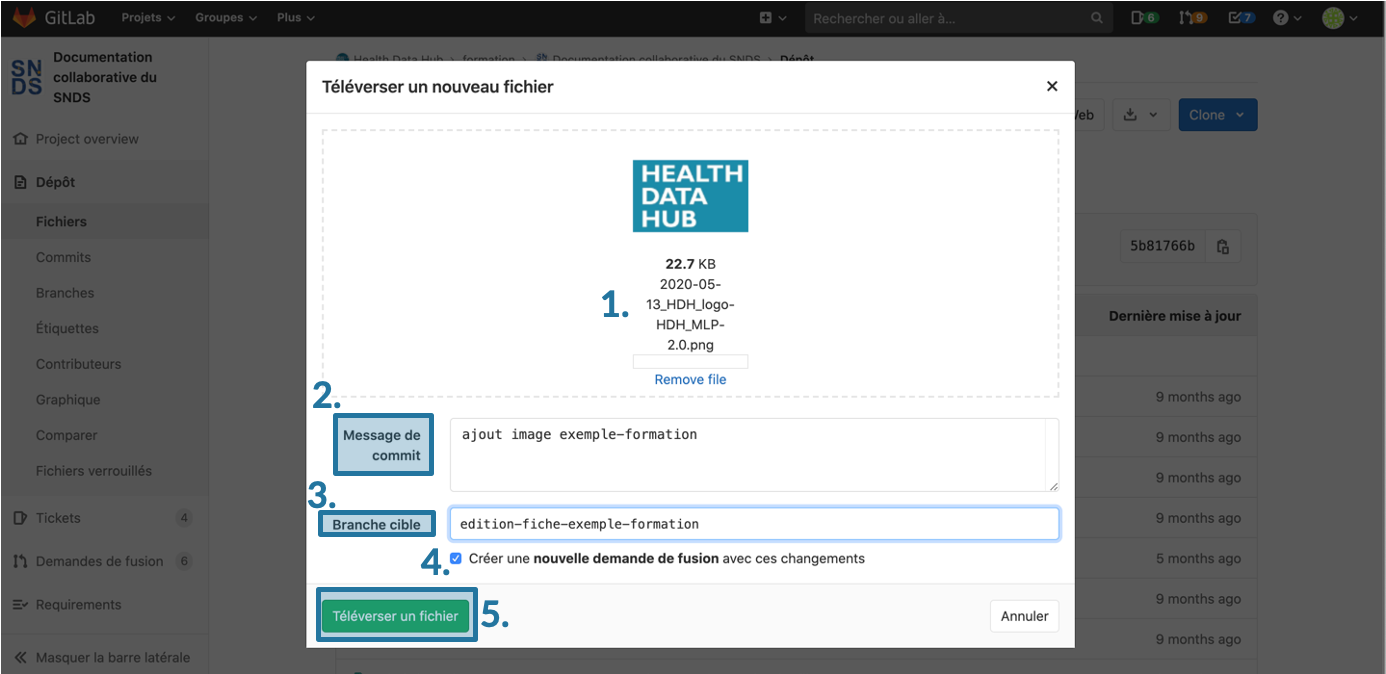Copy commit SHA with clipboard icon
The image size is (1386, 674).
point(1223,246)
